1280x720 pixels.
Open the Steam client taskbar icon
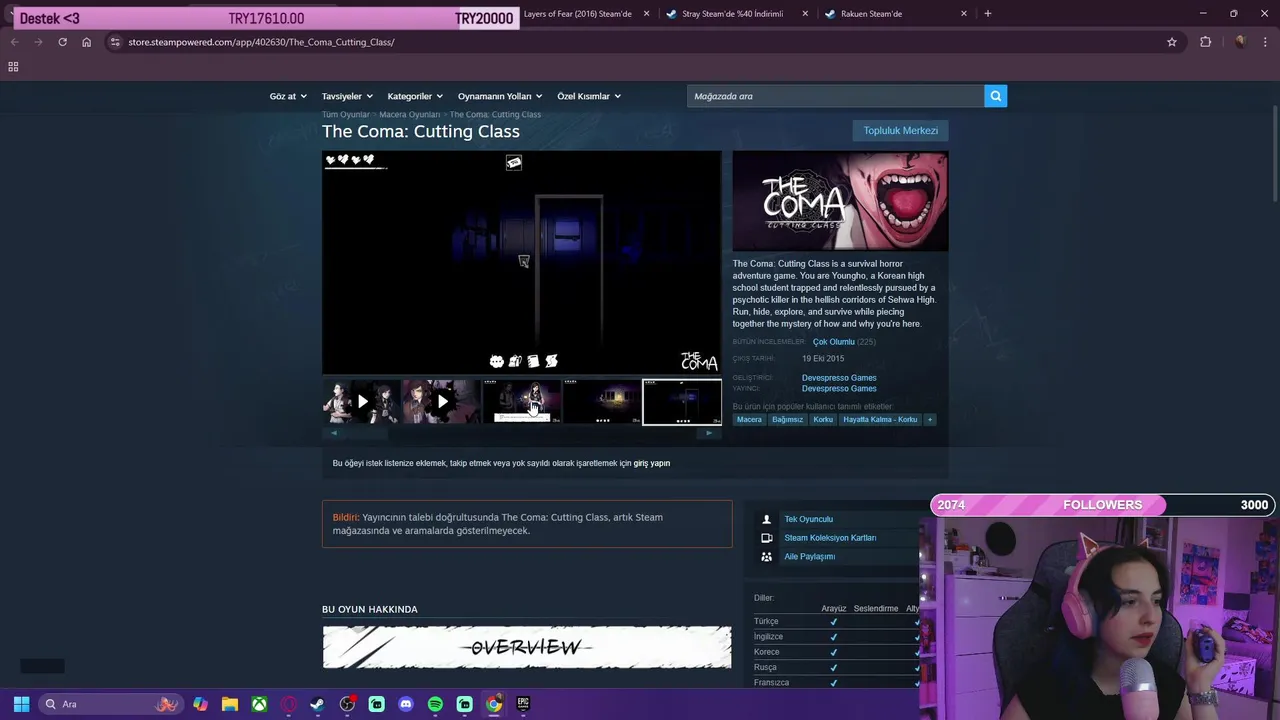tap(317, 704)
